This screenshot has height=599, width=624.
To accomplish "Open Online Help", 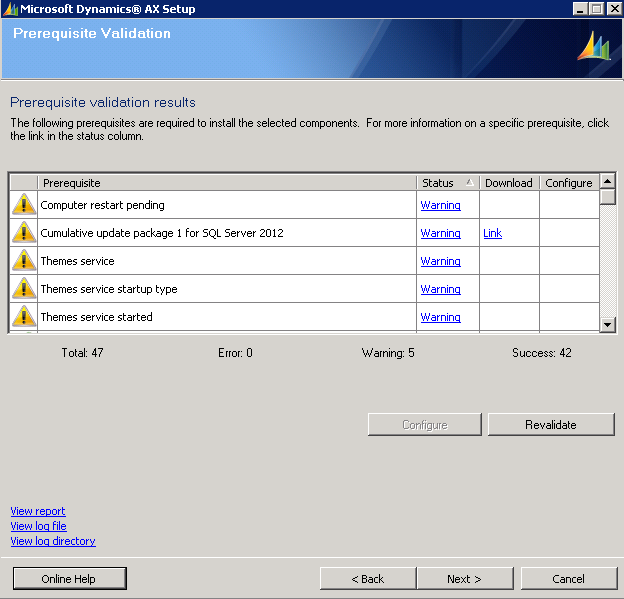I will point(70,578).
